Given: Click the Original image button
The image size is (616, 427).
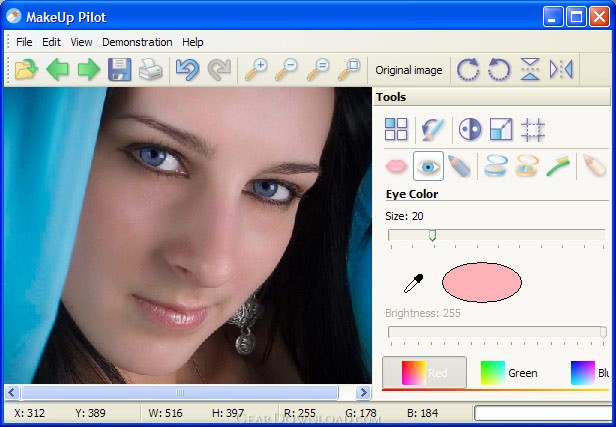Looking at the screenshot, I should coord(409,70).
